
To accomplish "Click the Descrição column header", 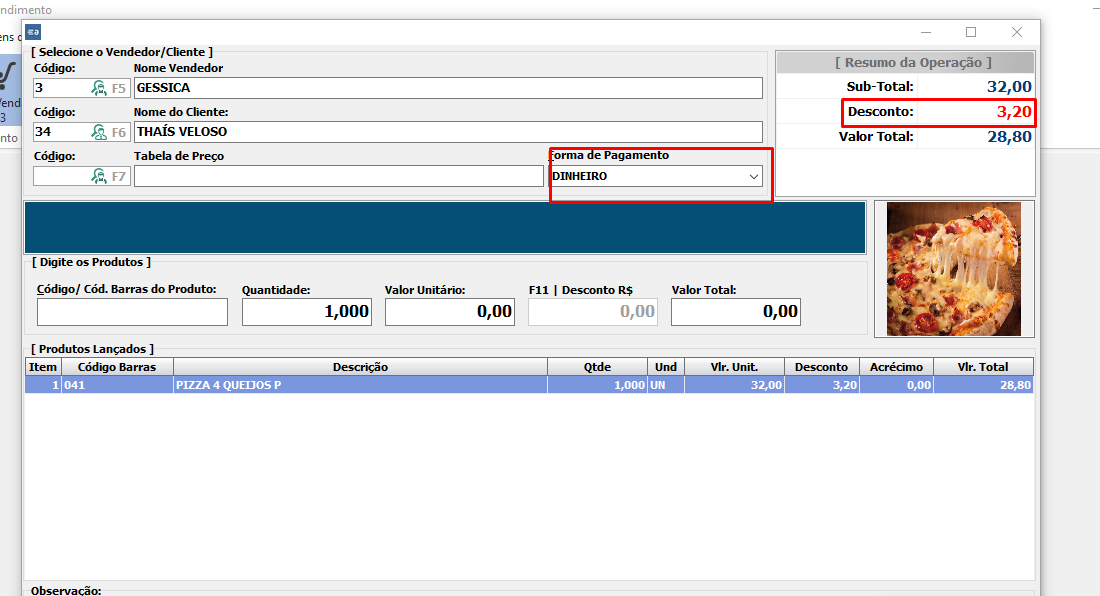I will (360, 367).
